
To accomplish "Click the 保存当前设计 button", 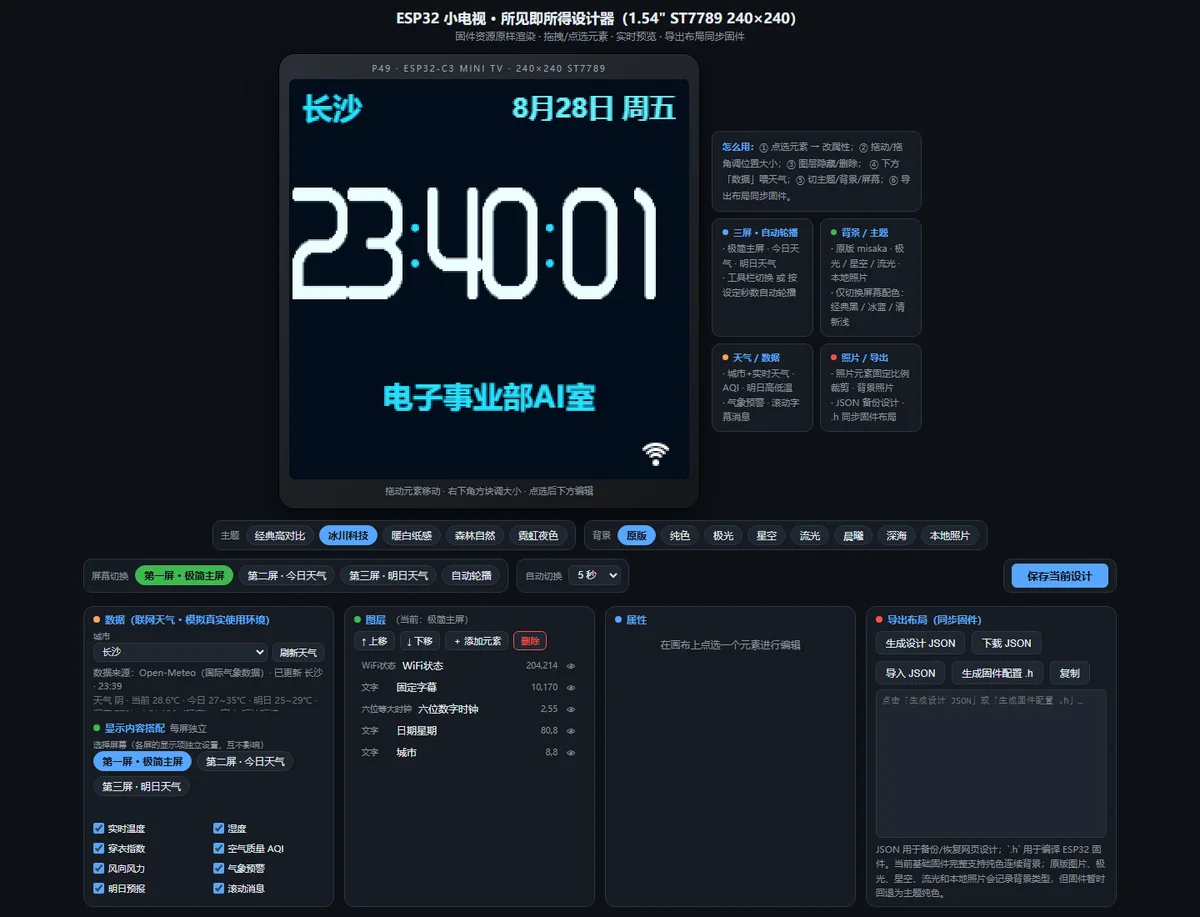I will pos(1060,576).
